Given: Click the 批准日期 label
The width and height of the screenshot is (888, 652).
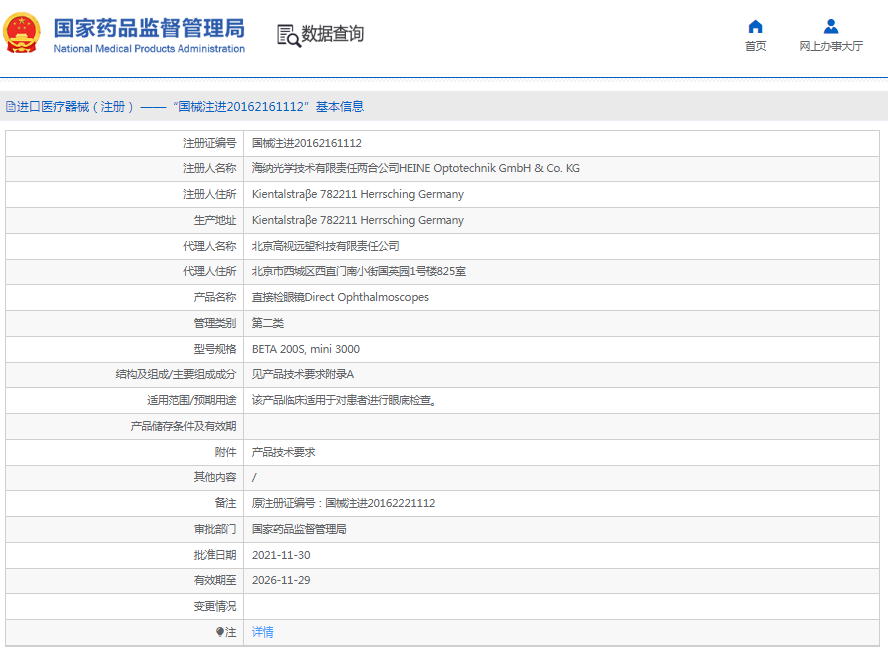Looking at the screenshot, I should [x=215, y=556].
